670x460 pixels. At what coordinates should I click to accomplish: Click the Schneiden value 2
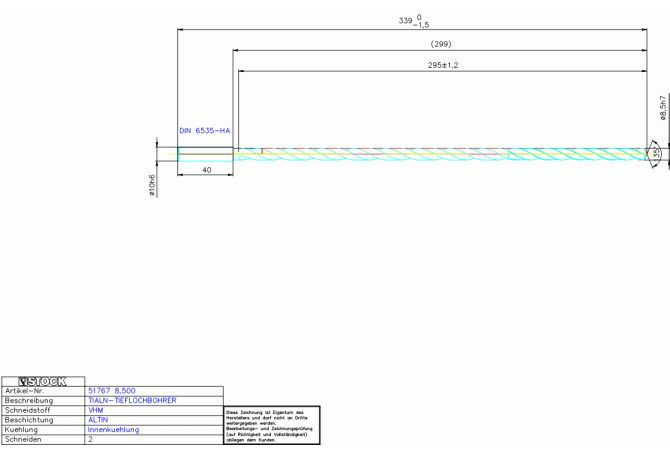(90, 439)
